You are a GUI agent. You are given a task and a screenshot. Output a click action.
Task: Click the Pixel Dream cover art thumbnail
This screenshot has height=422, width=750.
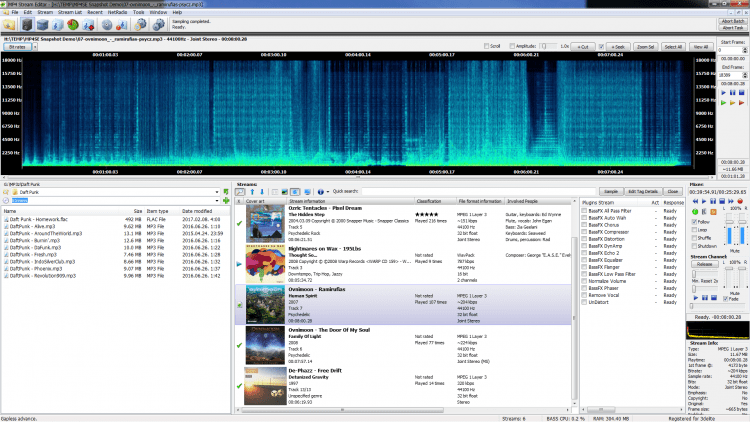(x=264, y=225)
